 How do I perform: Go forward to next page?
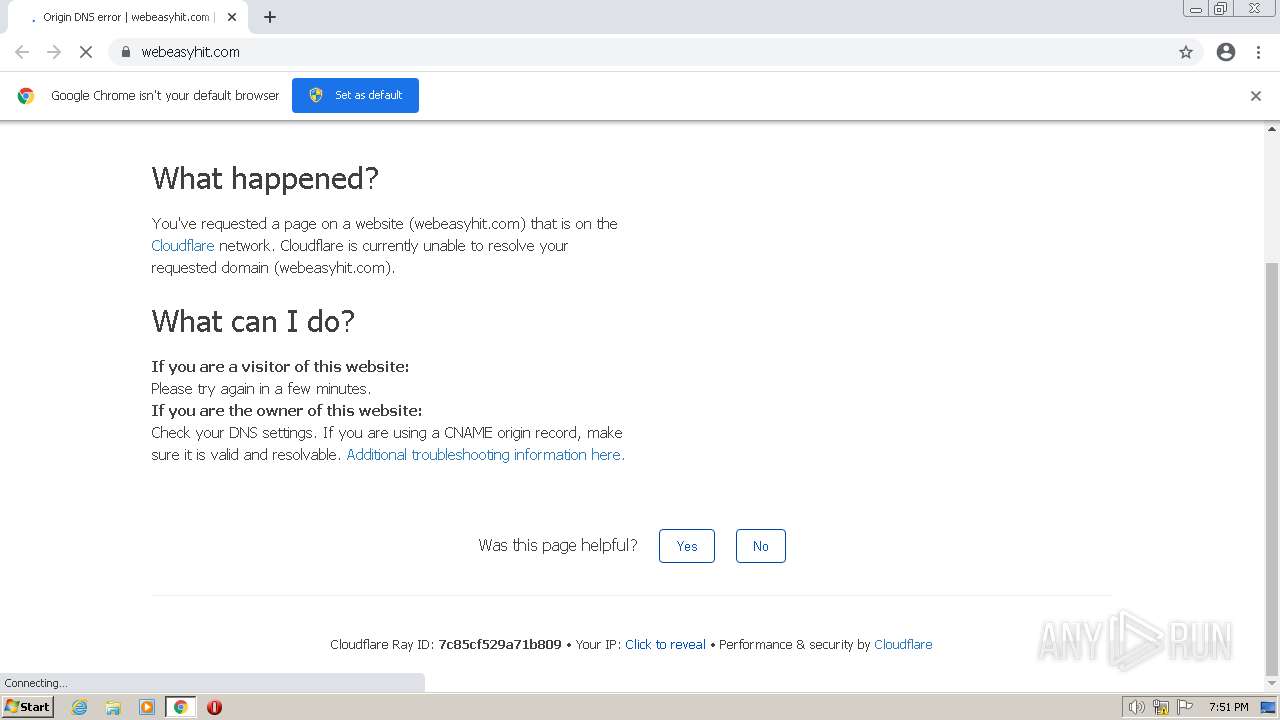[54, 52]
